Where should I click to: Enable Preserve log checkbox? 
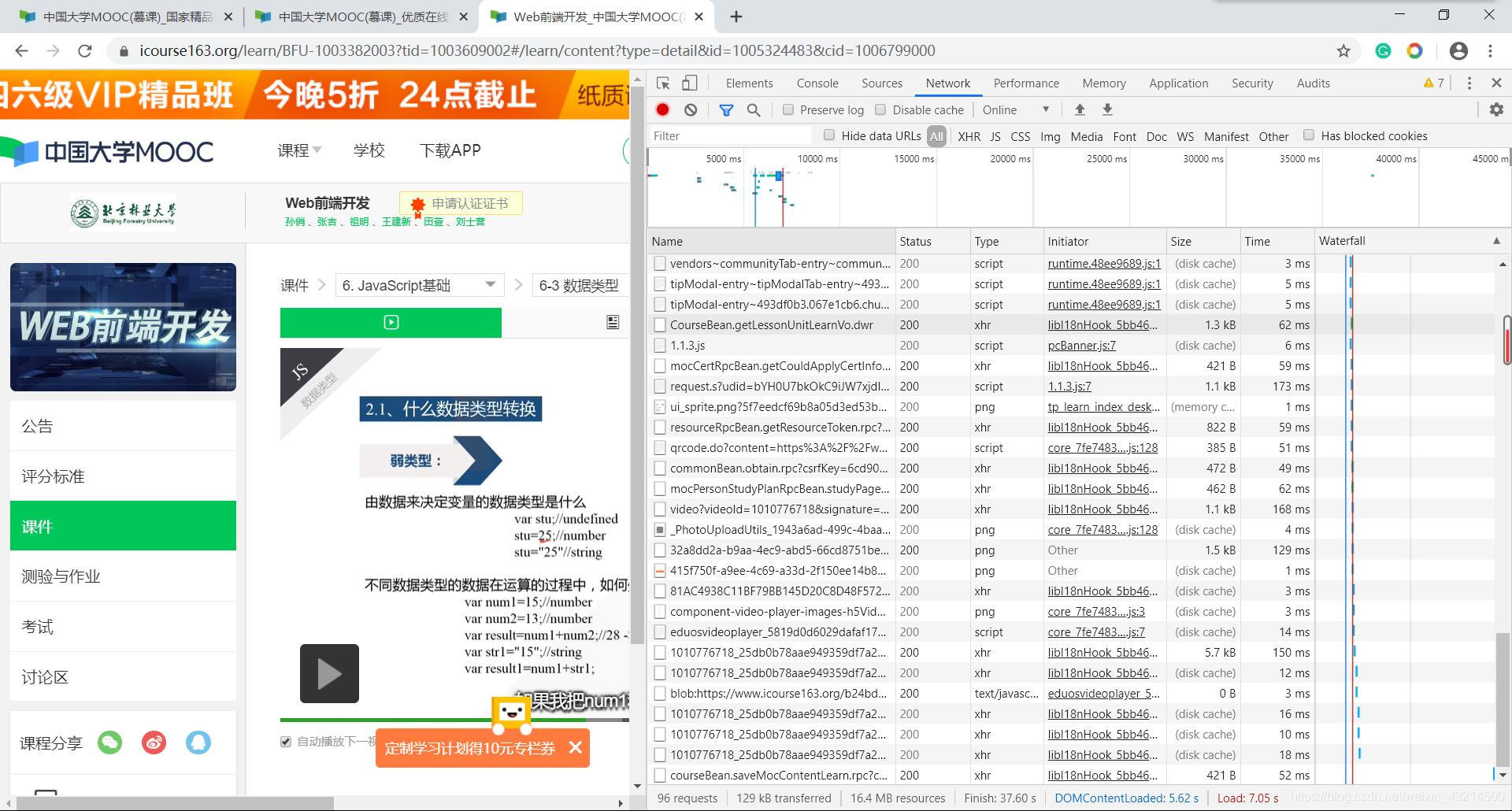coord(787,109)
